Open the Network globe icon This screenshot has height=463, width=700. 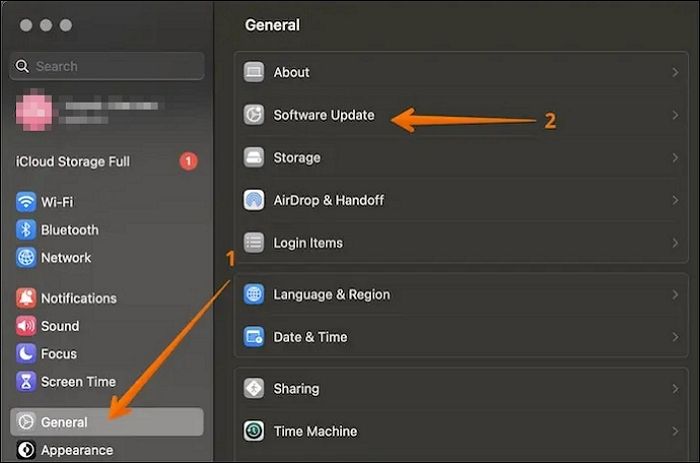pos(26,258)
